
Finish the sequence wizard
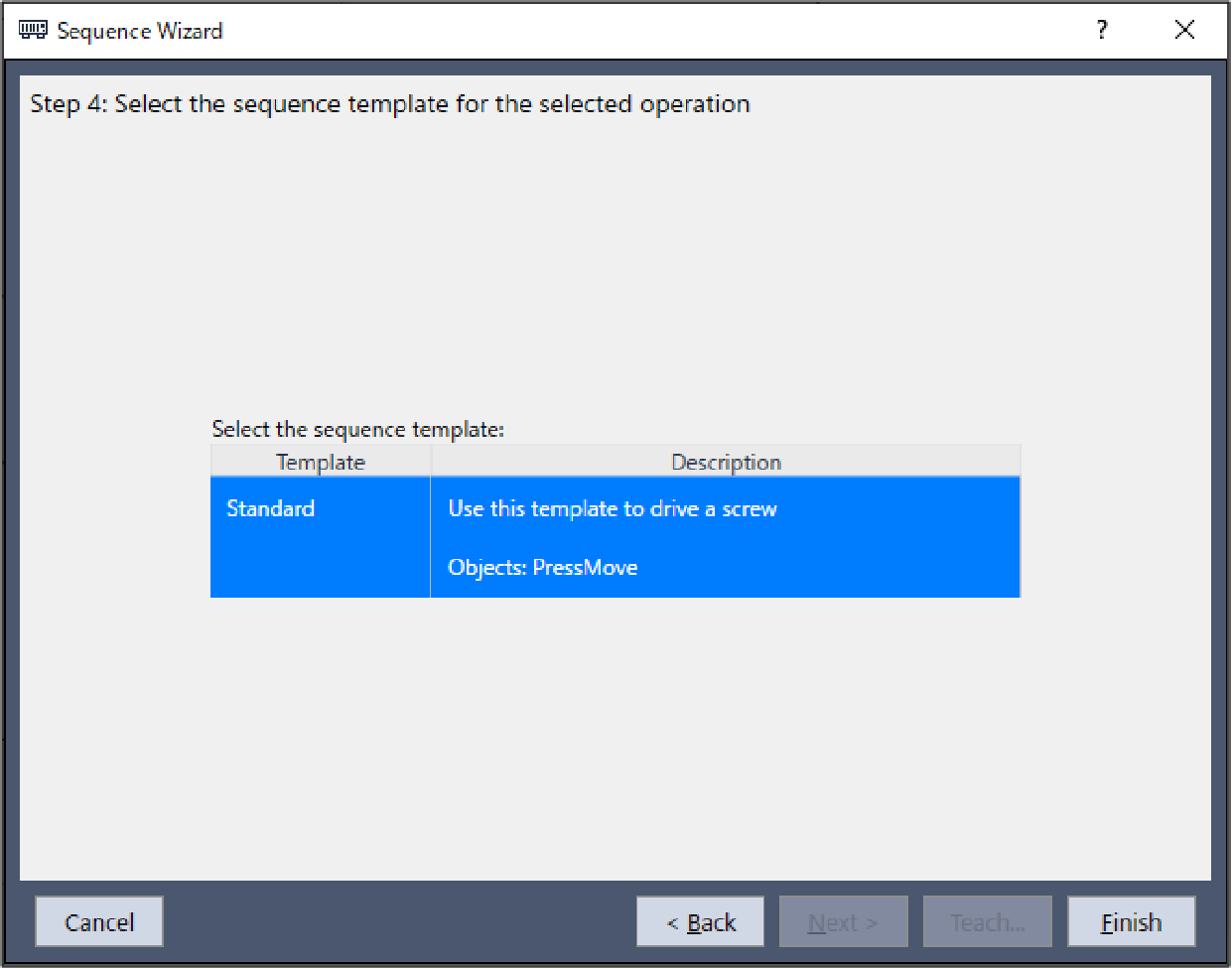(1131, 922)
